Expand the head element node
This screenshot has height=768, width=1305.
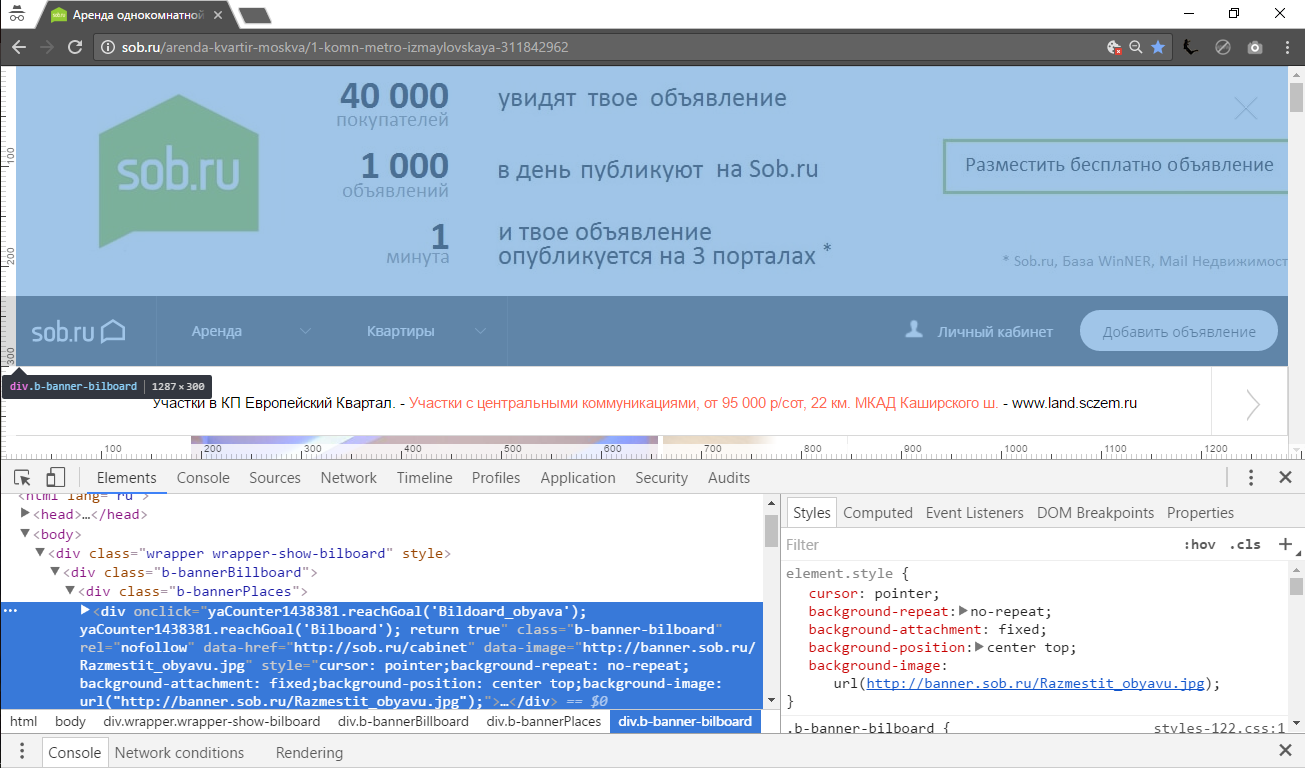[x=26, y=514]
